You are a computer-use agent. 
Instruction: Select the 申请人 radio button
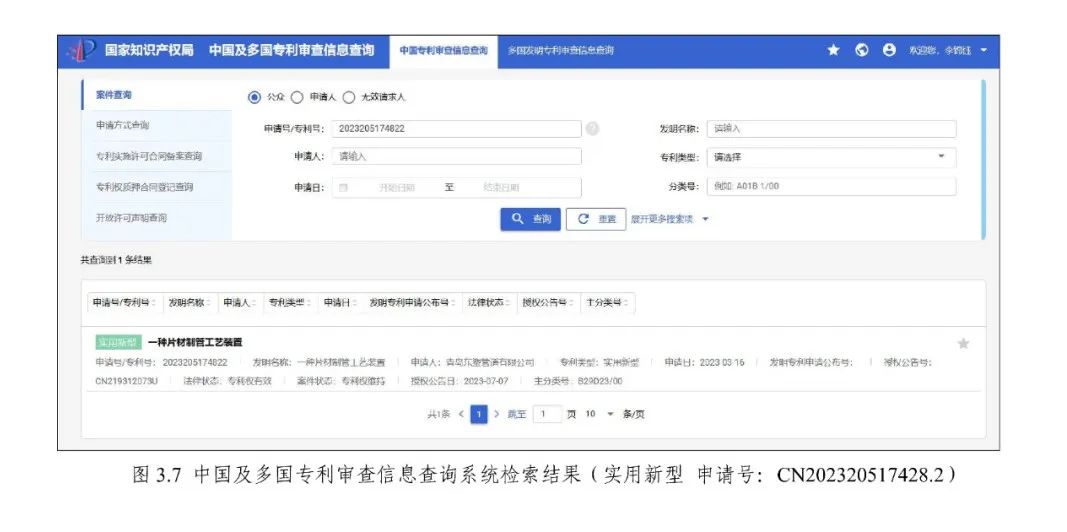pyautogui.click(x=297, y=97)
